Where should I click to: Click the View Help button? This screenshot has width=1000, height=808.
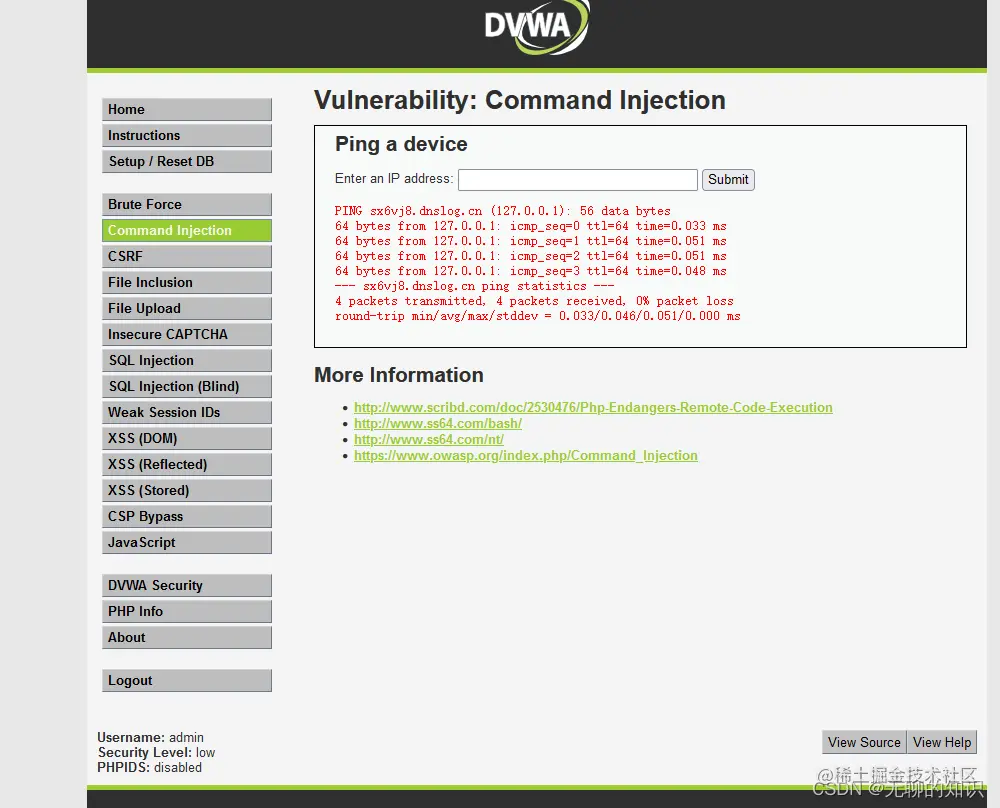pyautogui.click(x=942, y=742)
